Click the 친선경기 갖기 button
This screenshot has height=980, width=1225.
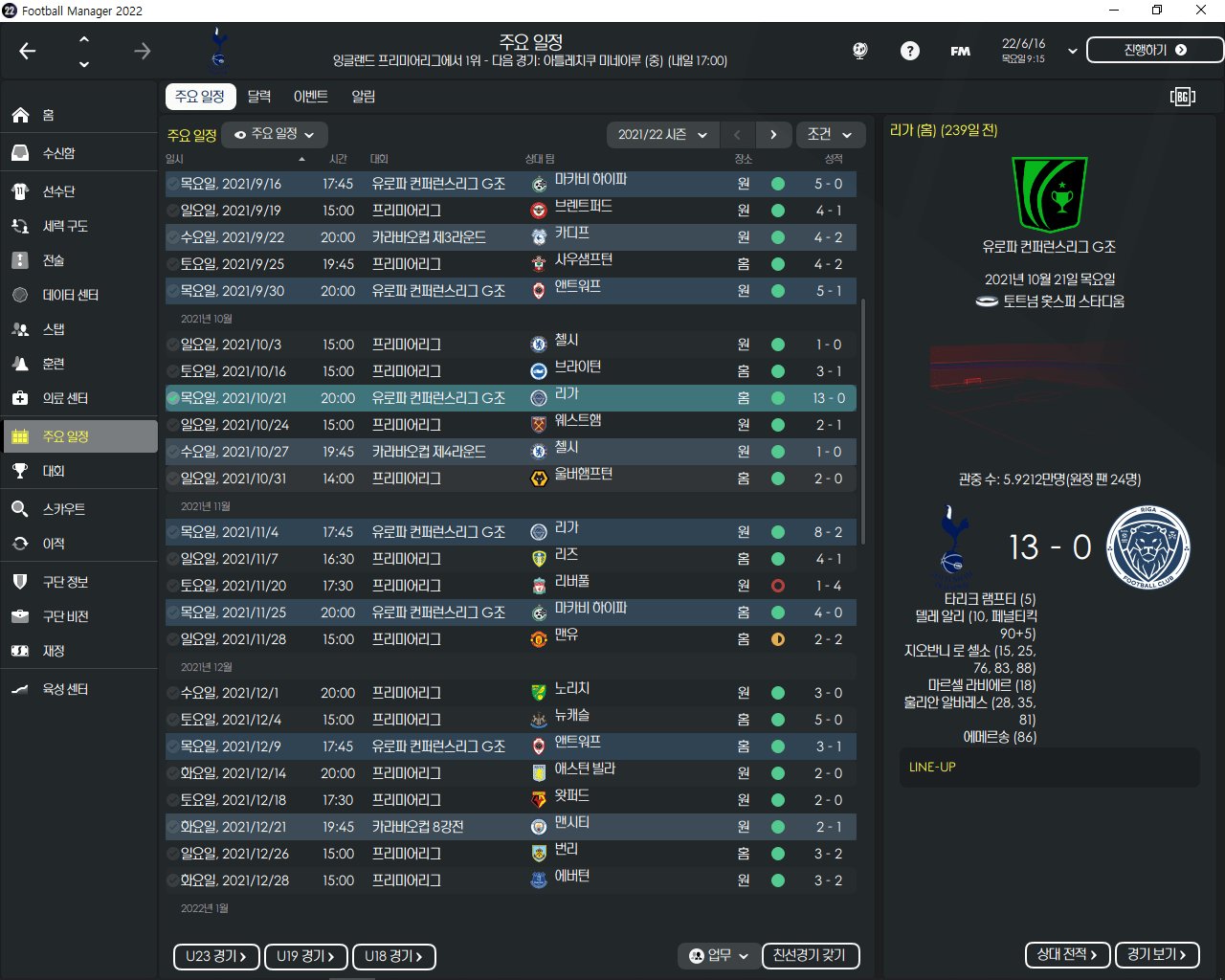pos(811,955)
